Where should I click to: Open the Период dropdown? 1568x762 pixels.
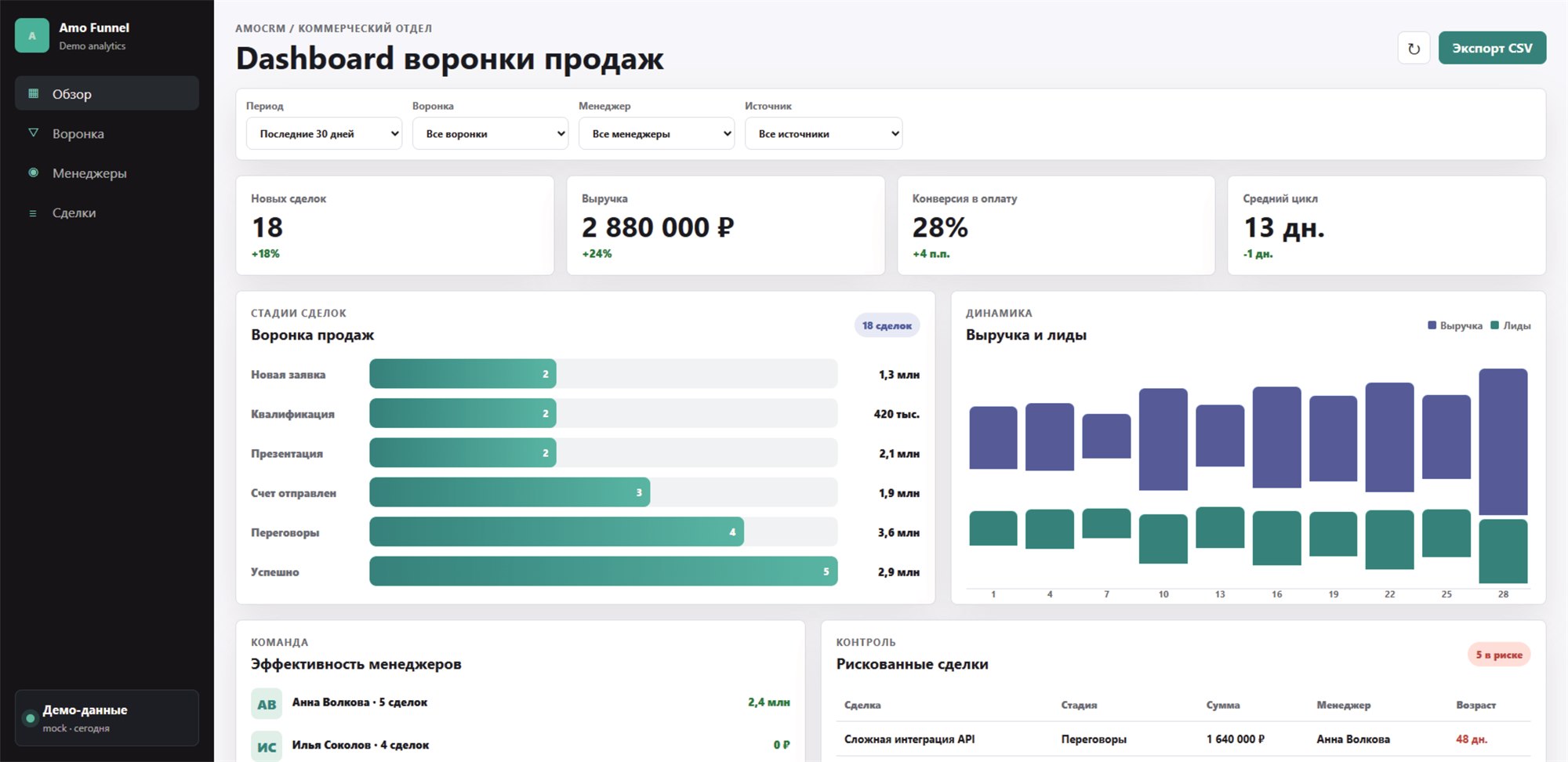(324, 133)
